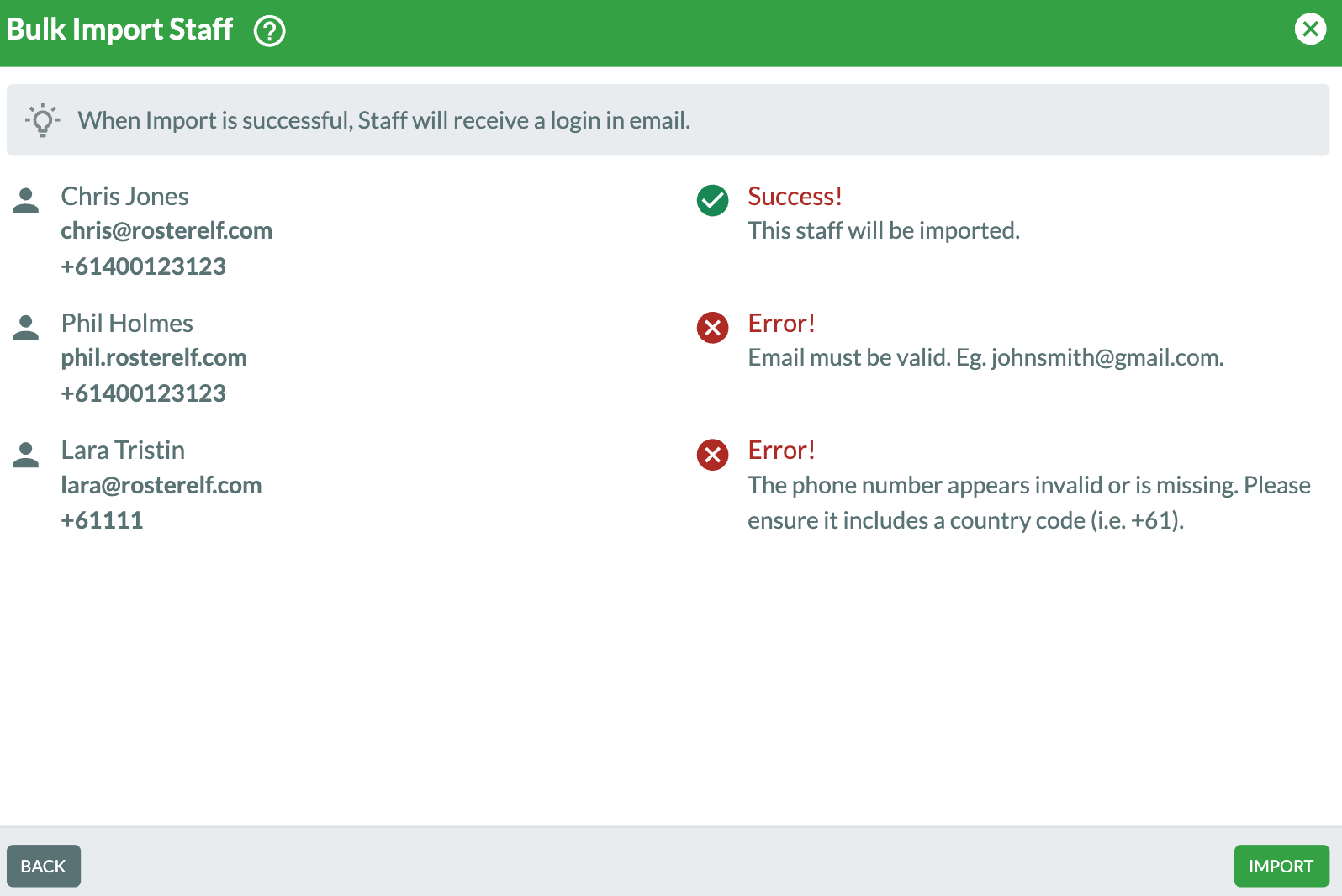1342x896 pixels.
Task: Click the red error icon for Lara Tristin
Action: [712, 455]
